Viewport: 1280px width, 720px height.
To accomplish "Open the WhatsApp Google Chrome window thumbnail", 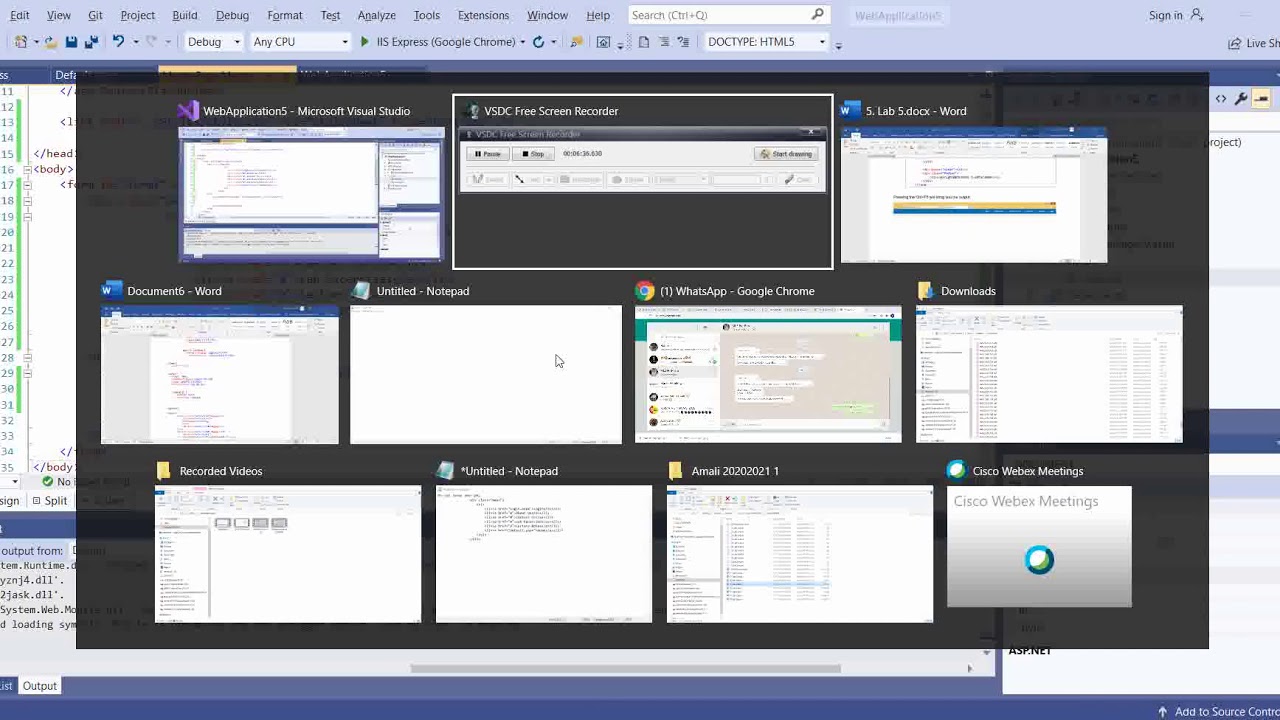I will pos(768,374).
